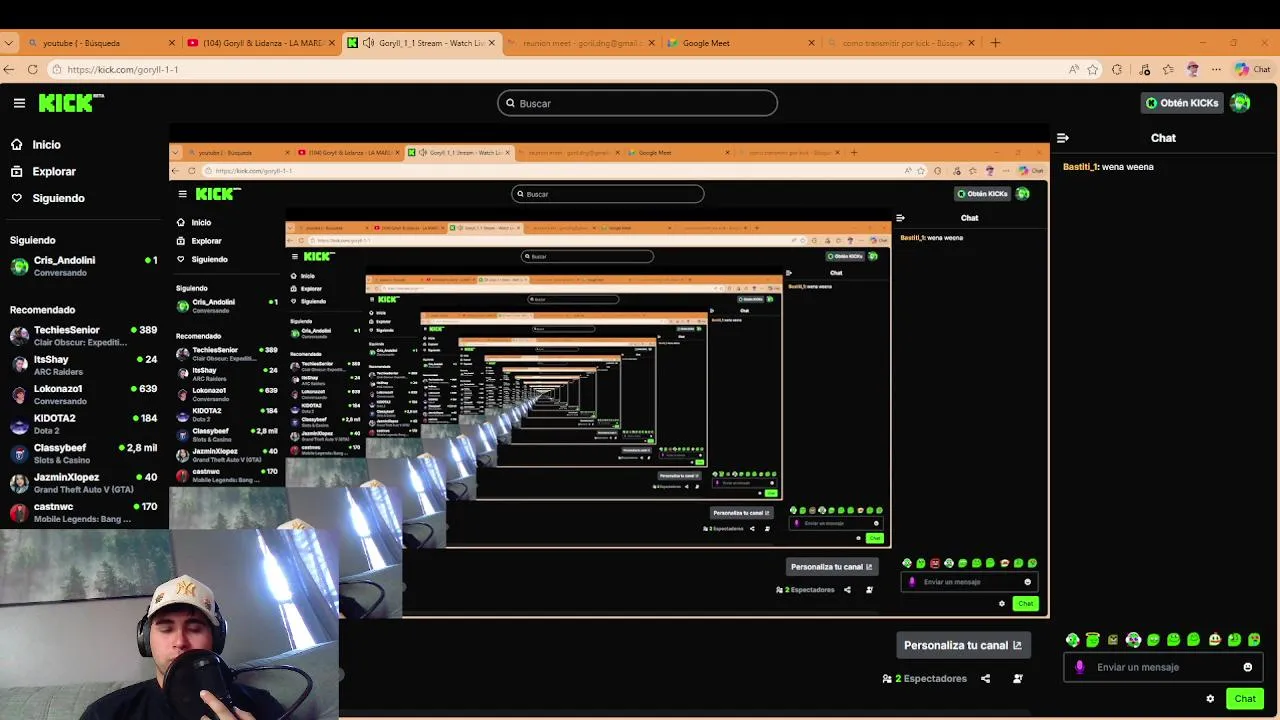Click the read aloud icon in the address bar
Screen dimensions: 1280x720
(1073, 69)
